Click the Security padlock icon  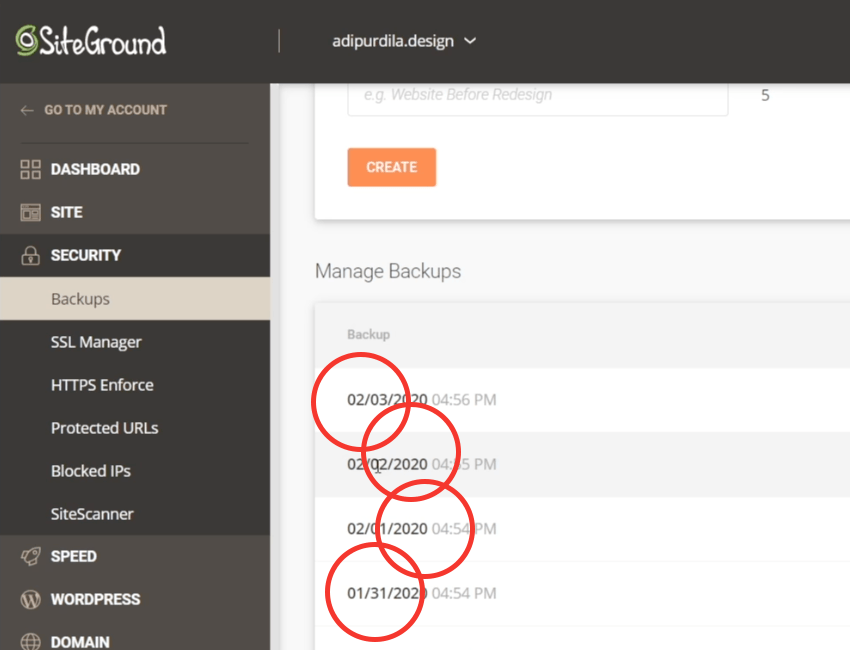[x=30, y=255]
